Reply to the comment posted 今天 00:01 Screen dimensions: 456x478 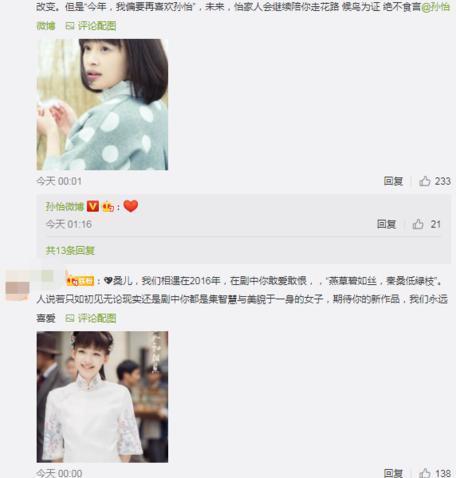tap(393, 181)
